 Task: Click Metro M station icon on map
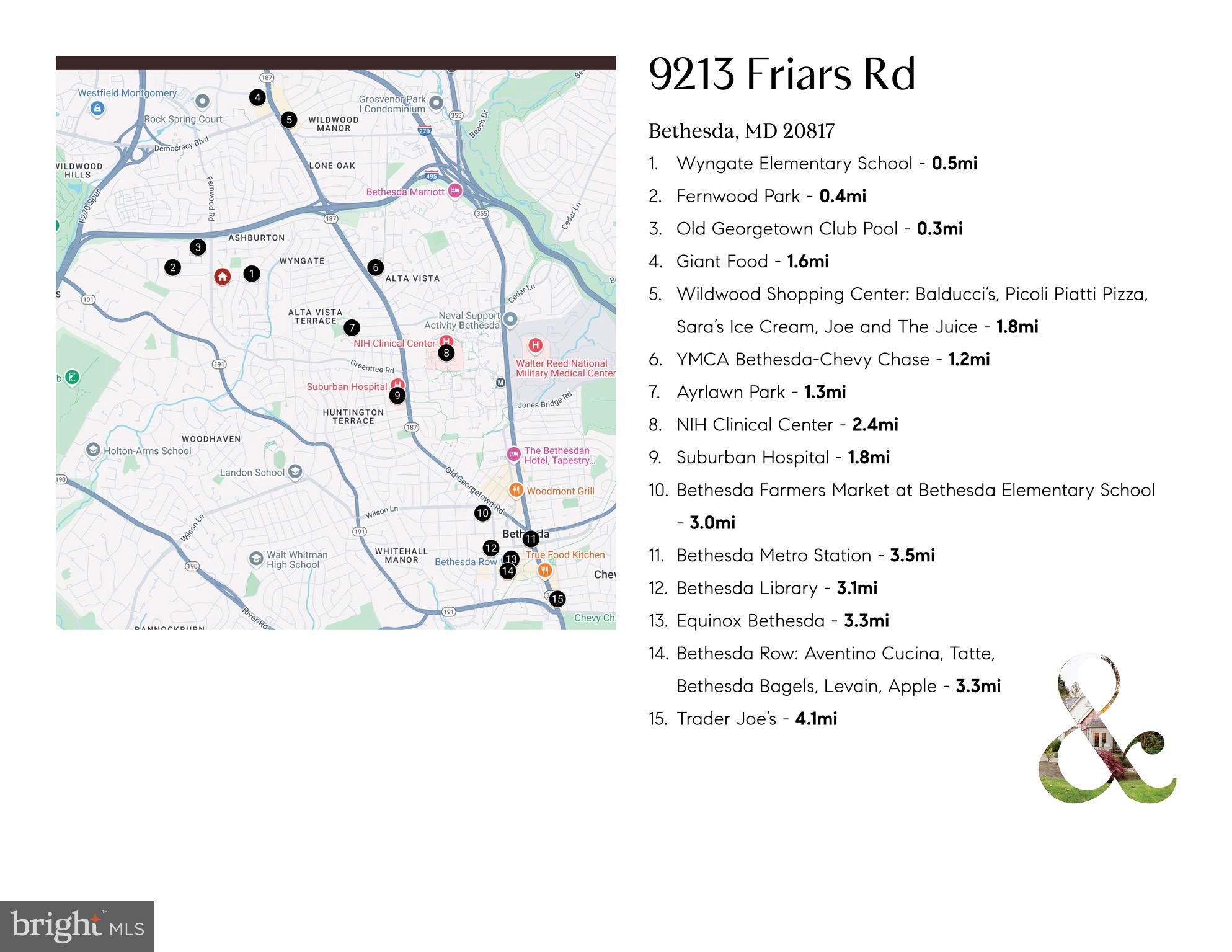pyautogui.click(x=500, y=383)
